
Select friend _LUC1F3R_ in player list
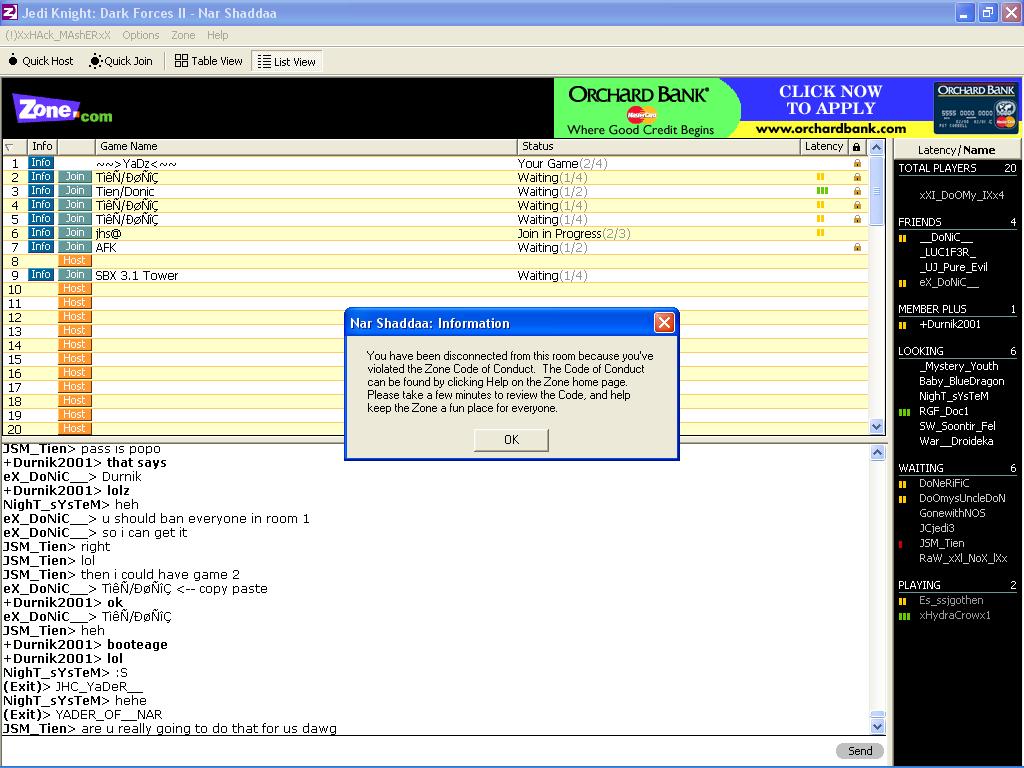coord(948,252)
